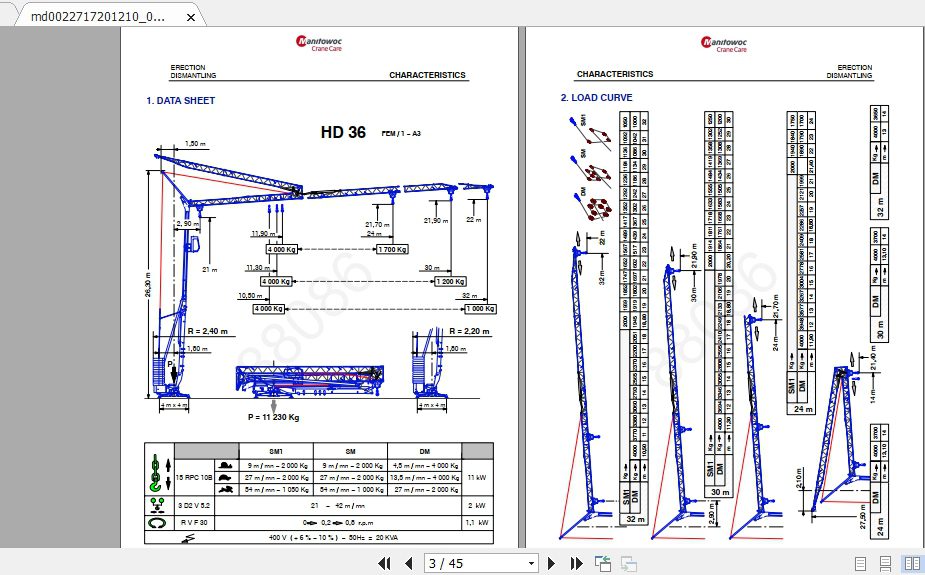Image resolution: width=925 pixels, height=575 pixels.
Task: Click the slewing rotation icon in table
Action: click(x=157, y=523)
